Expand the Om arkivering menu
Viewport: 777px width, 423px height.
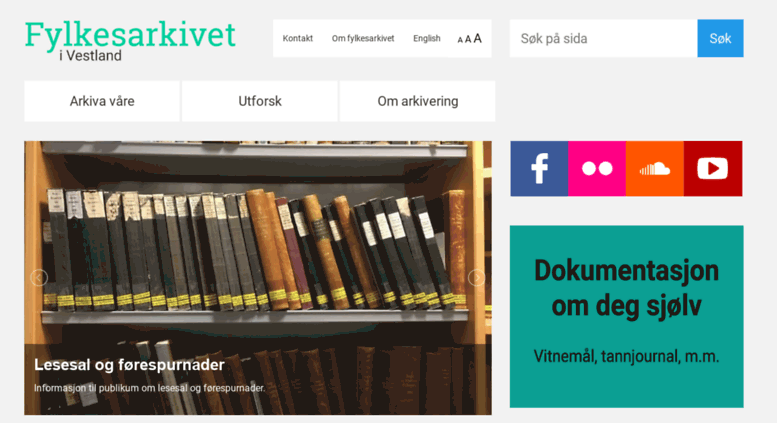tap(417, 101)
